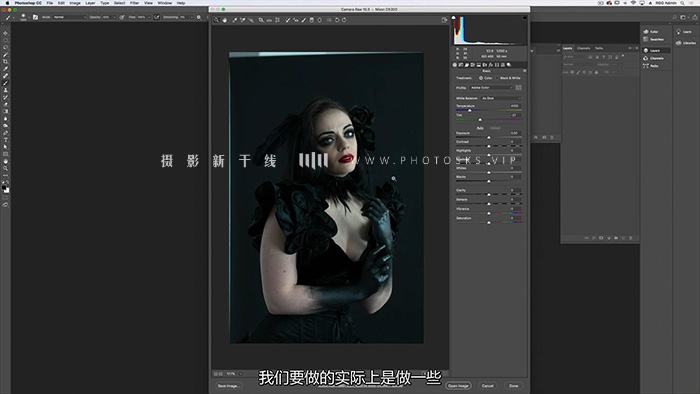Click the Temperature value field
The image size is (700, 394).
(x=515, y=106)
